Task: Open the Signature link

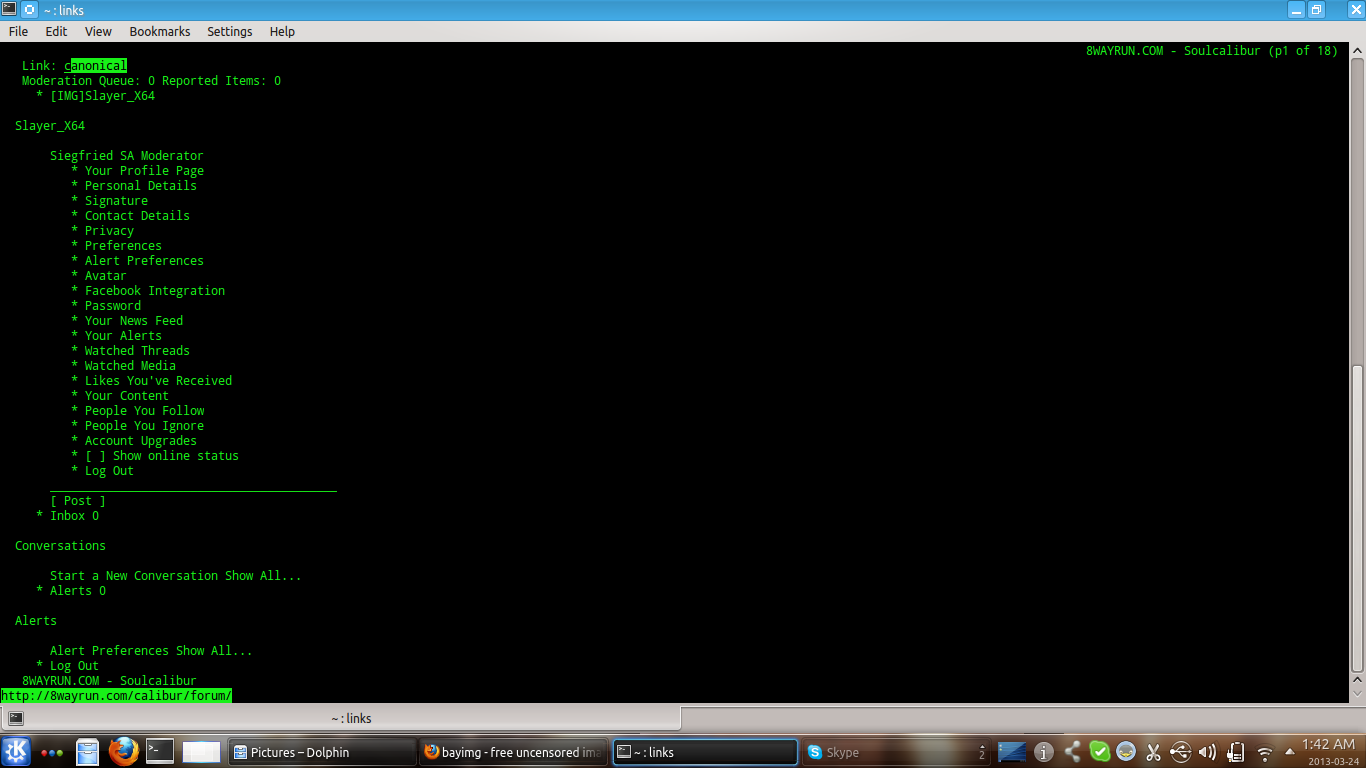Action: coord(116,201)
